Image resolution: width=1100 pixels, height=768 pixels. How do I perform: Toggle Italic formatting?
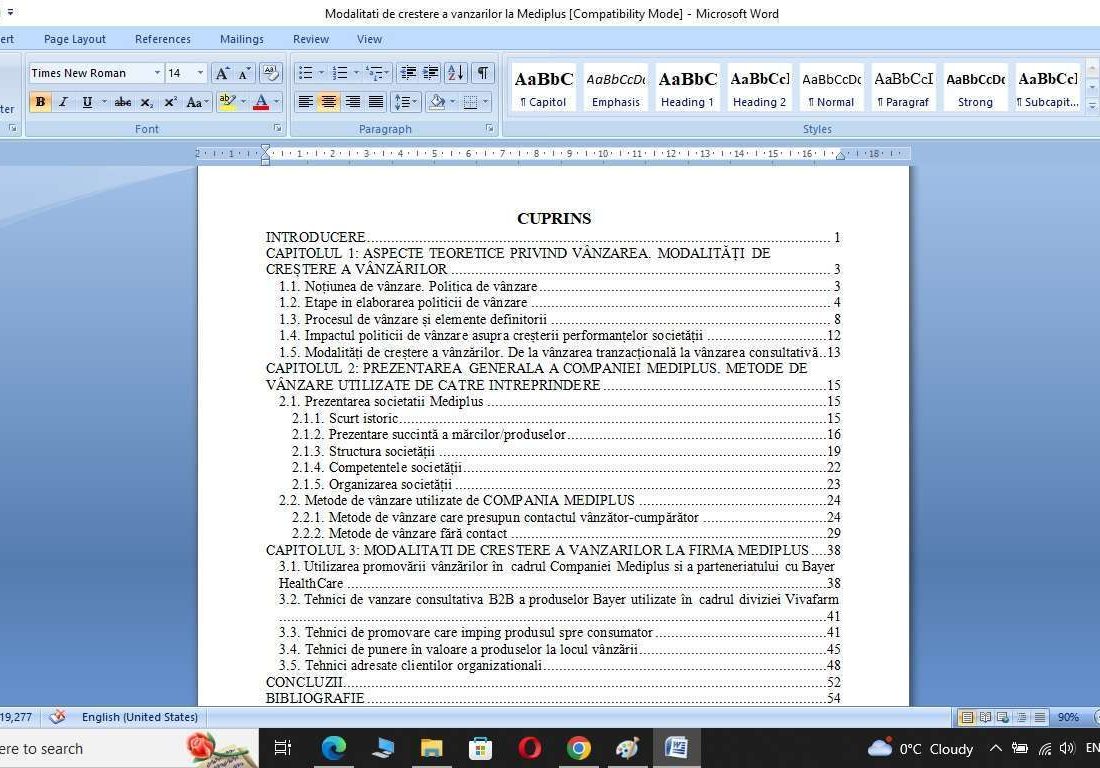tap(62, 102)
